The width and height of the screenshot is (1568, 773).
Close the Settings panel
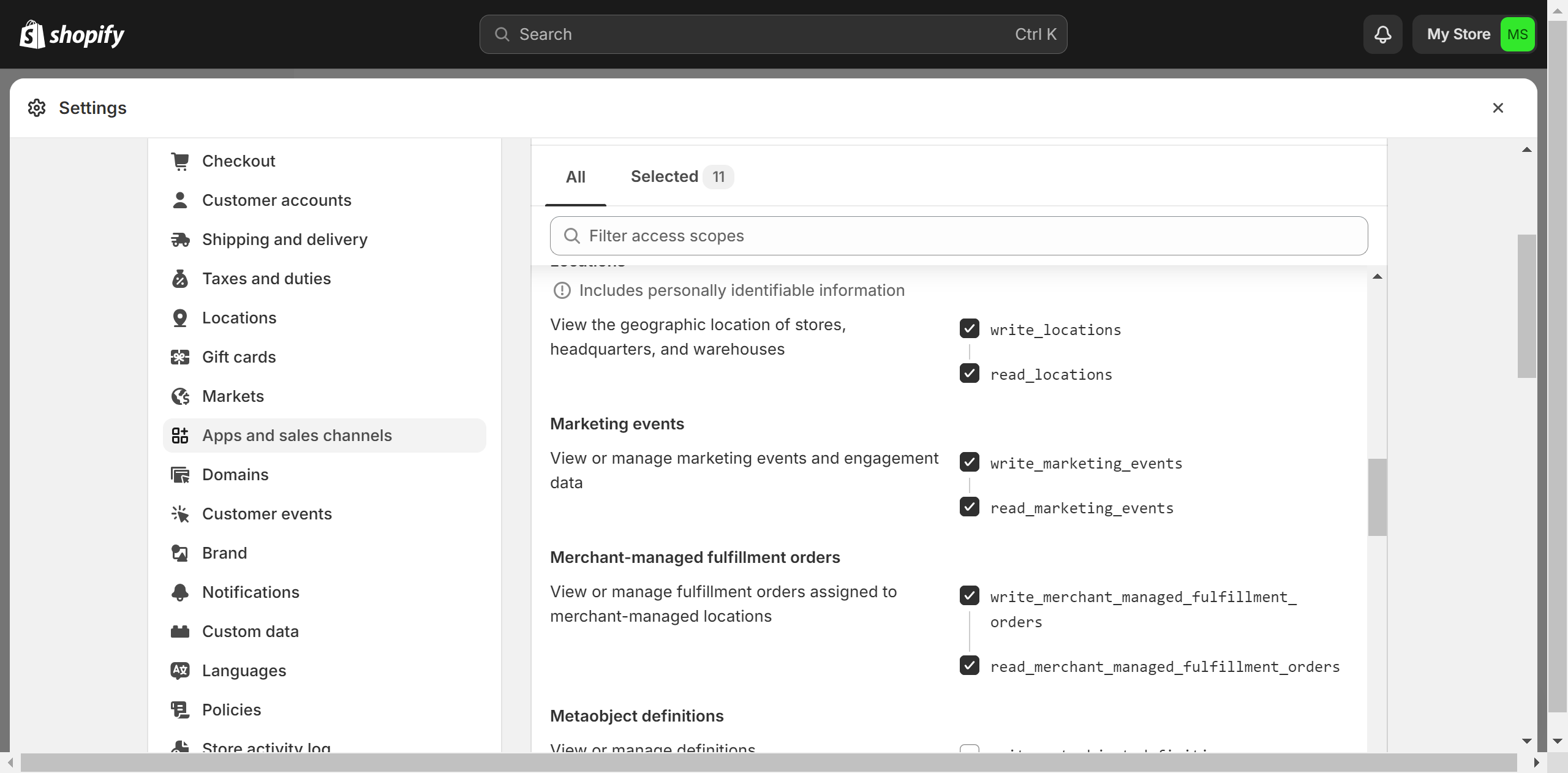point(1498,108)
